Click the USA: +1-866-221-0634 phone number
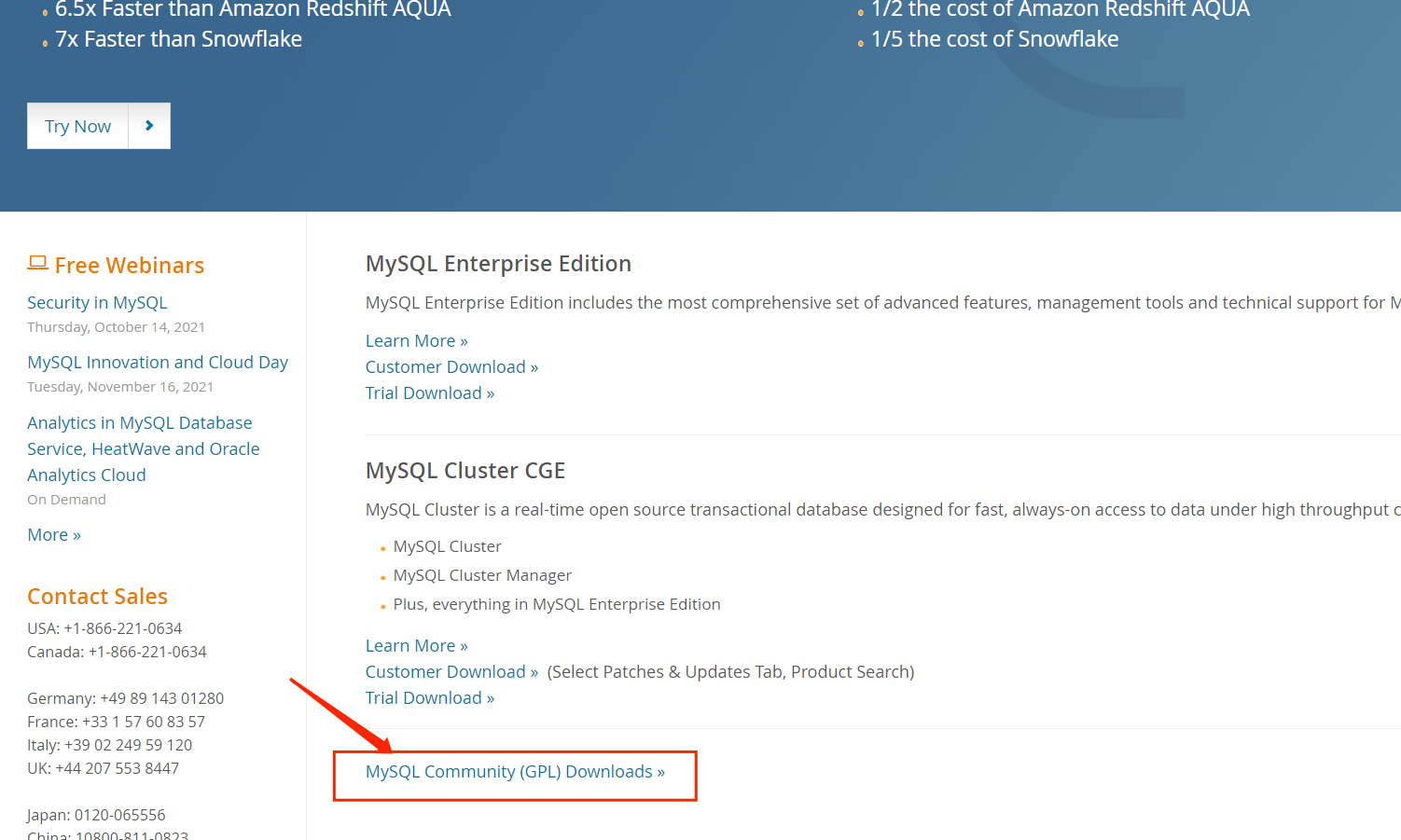The width and height of the screenshot is (1401, 840). pyautogui.click(x=104, y=629)
